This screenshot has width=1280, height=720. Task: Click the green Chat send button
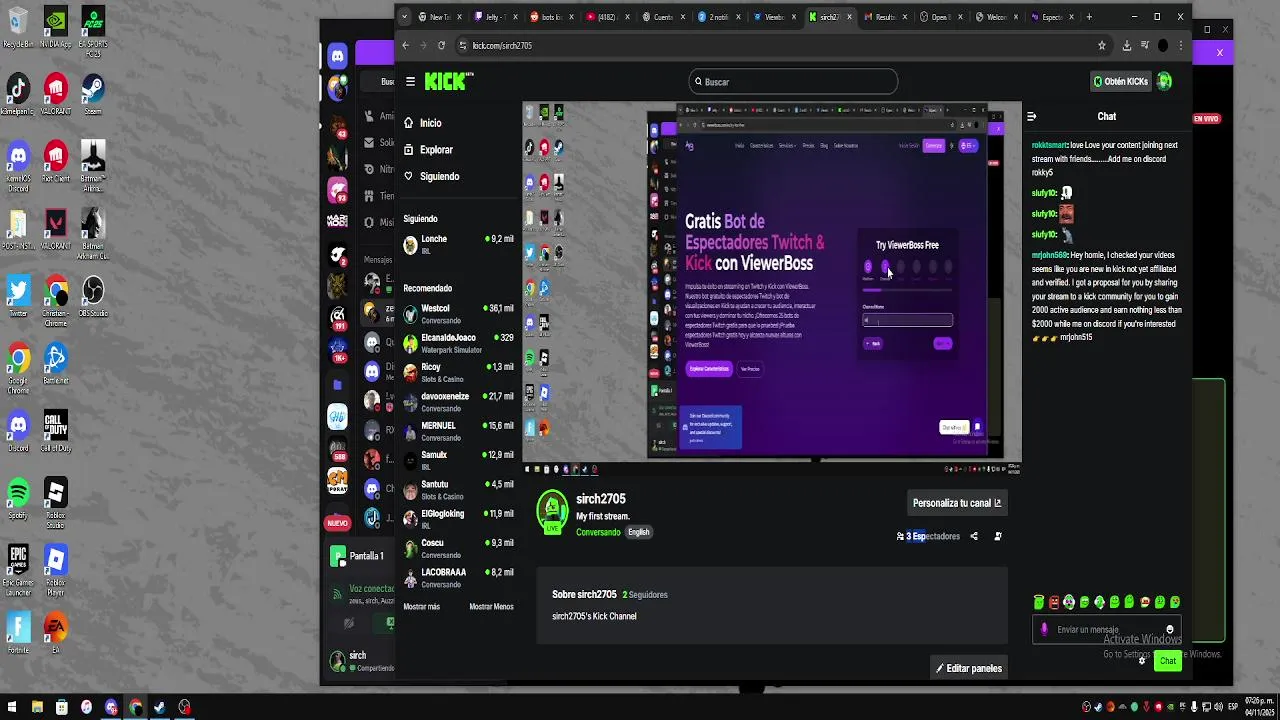[1168, 661]
